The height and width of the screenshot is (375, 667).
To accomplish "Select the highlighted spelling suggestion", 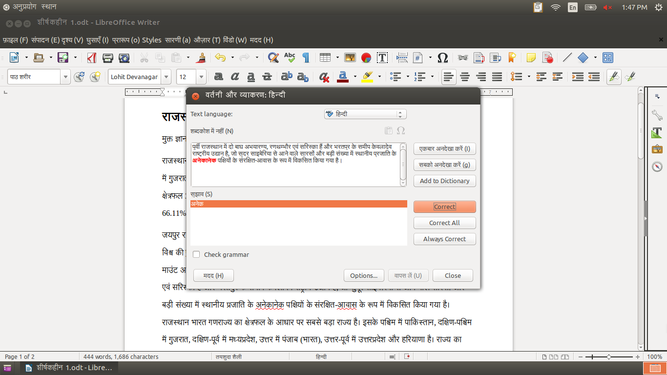I will point(299,204).
